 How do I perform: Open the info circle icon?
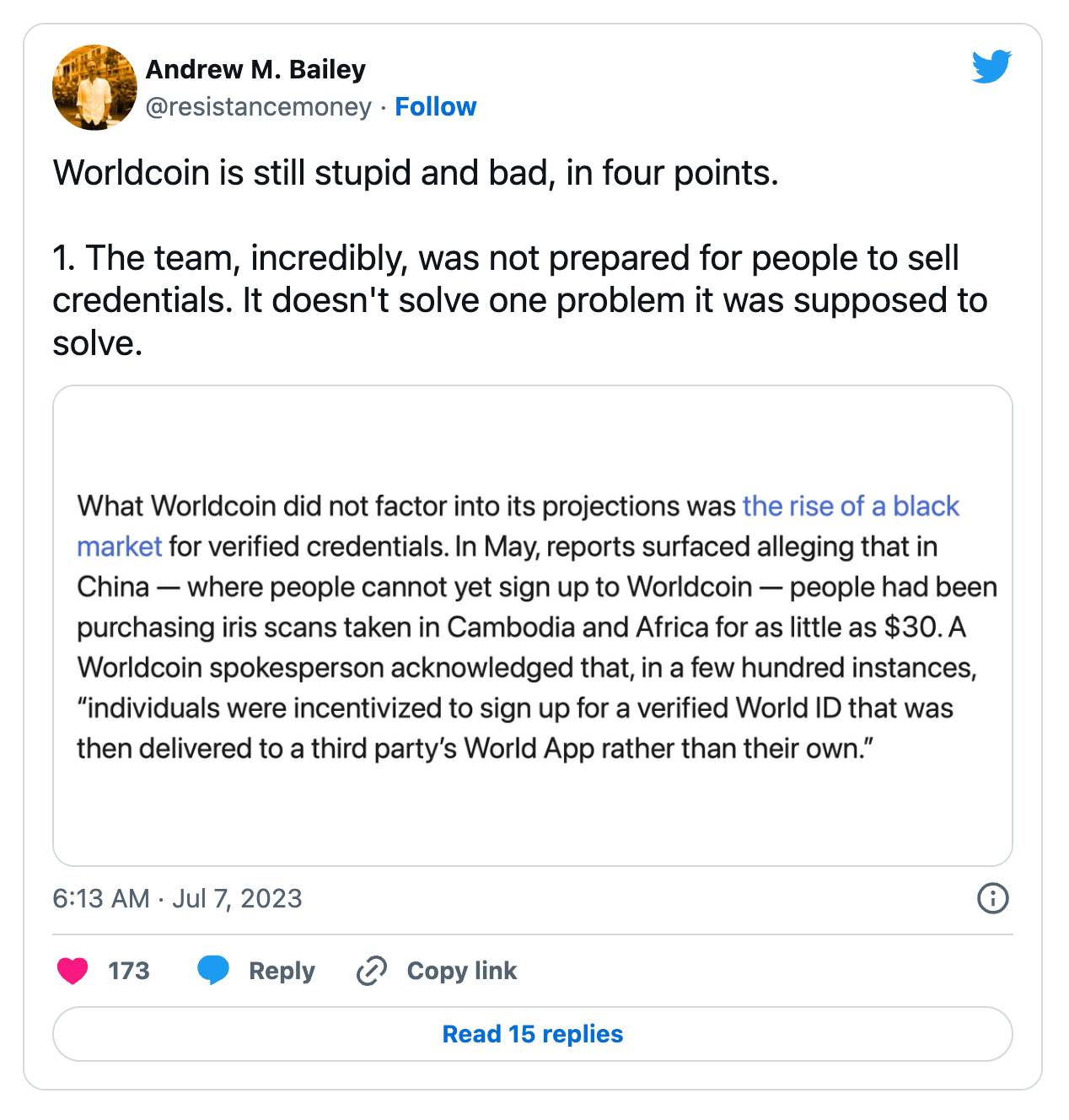pyautogui.click(x=992, y=898)
